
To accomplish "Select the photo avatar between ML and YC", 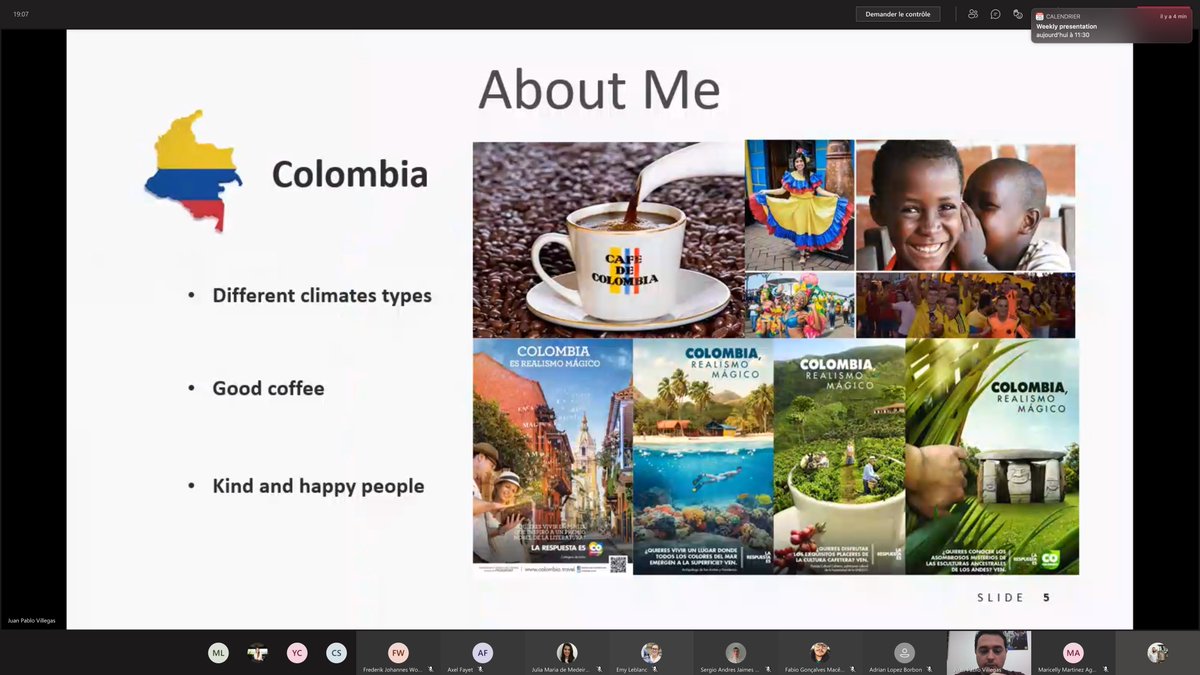I will pyautogui.click(x=258, y=653).
